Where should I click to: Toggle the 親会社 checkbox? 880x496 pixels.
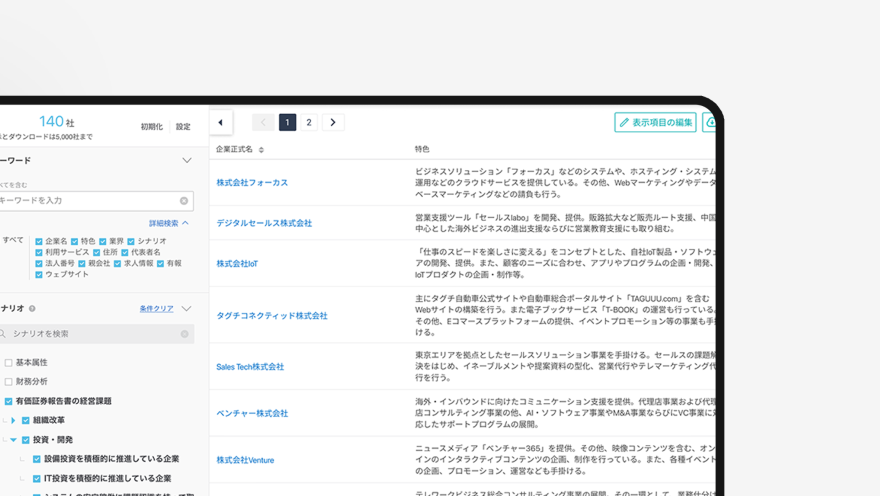(82, 263)
